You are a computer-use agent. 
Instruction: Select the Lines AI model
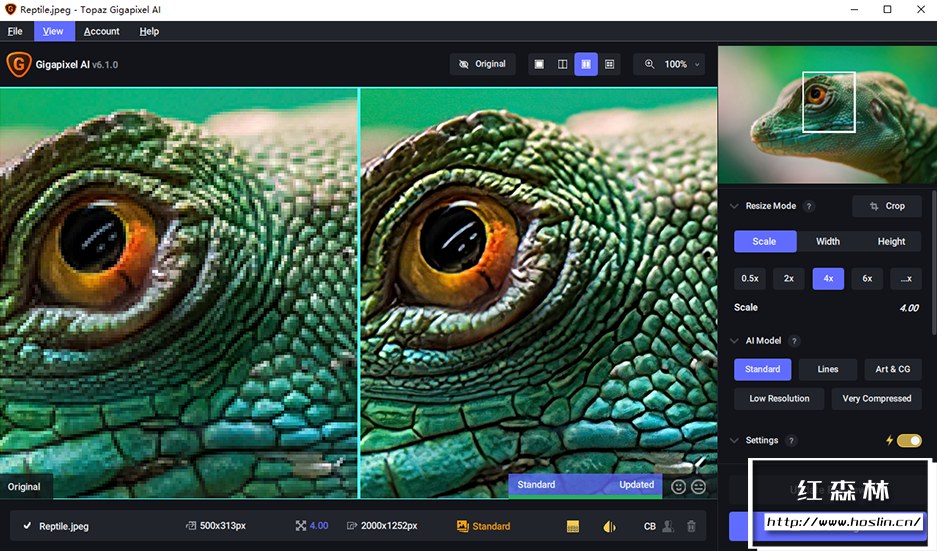[x=828, y=369]
